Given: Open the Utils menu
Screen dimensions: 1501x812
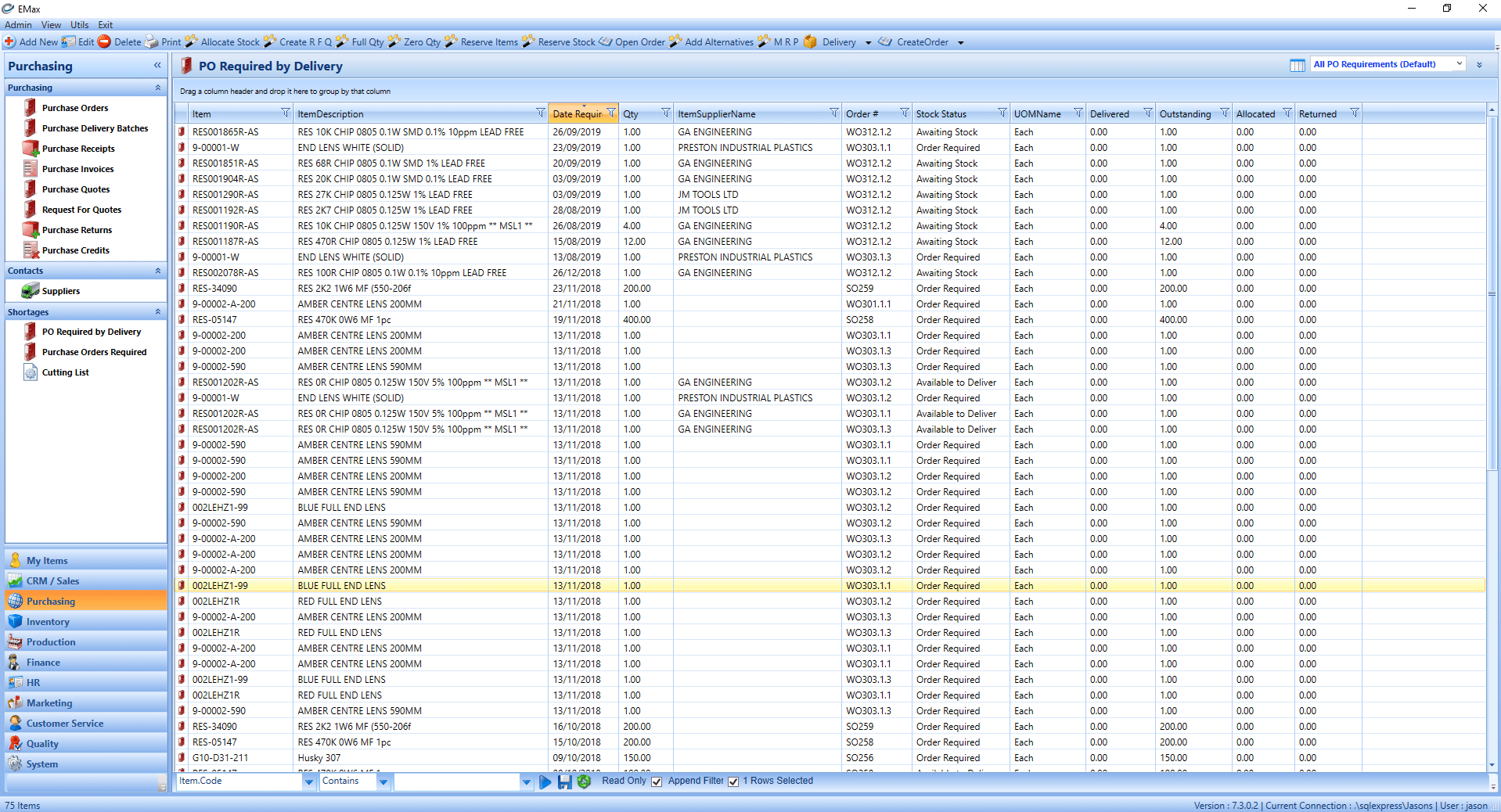Looking at the screenshot, I should (79, 25).
